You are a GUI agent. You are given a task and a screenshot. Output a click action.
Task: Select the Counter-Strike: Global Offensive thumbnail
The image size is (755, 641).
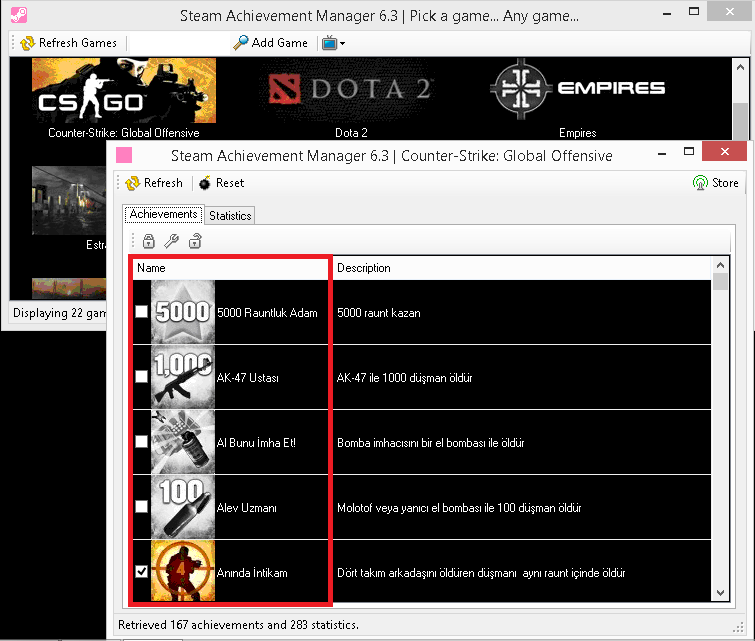coord(124,91)
